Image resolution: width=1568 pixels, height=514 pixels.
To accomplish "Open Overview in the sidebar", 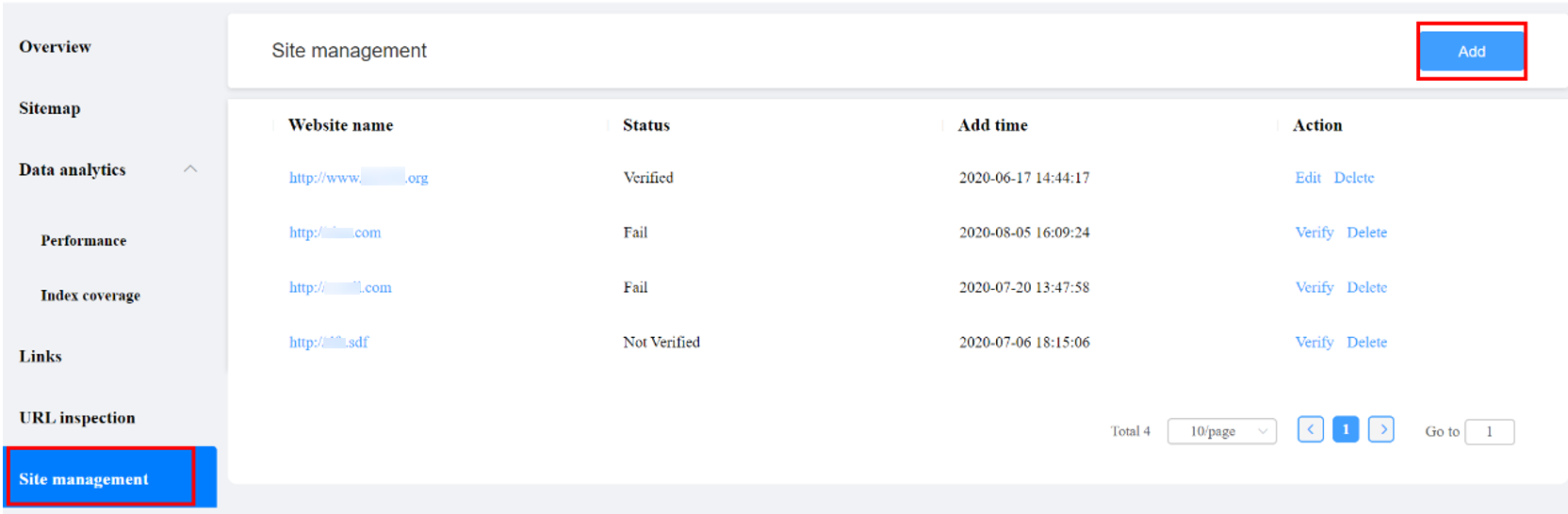I will [x=55, y=47].
